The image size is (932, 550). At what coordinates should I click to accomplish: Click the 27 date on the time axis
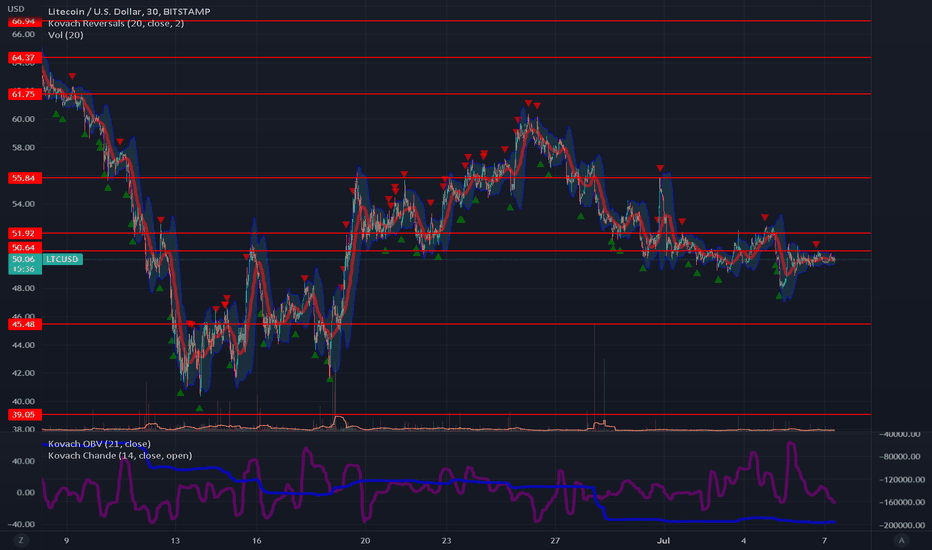(555, 540)
